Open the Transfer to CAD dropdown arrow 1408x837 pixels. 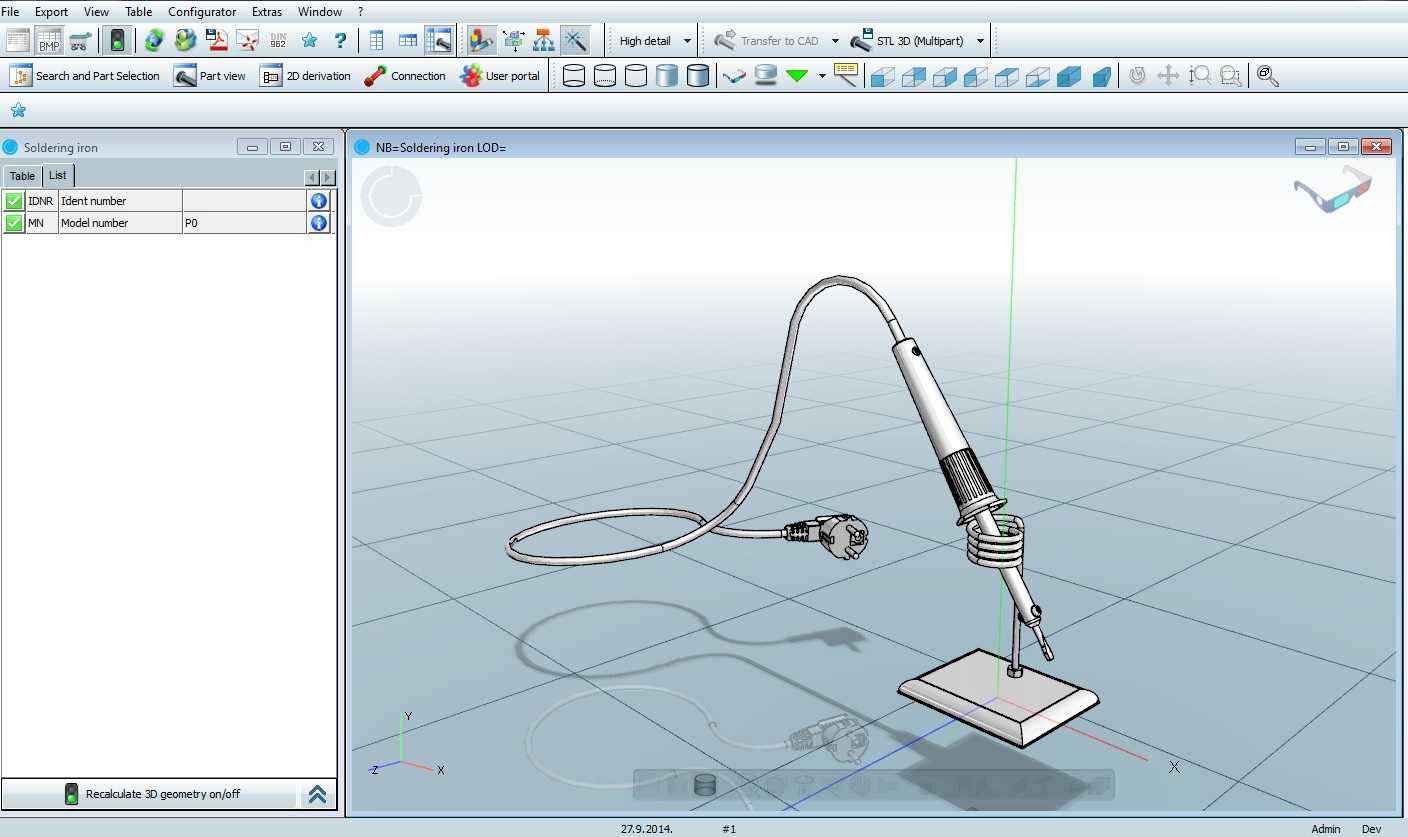835,41
